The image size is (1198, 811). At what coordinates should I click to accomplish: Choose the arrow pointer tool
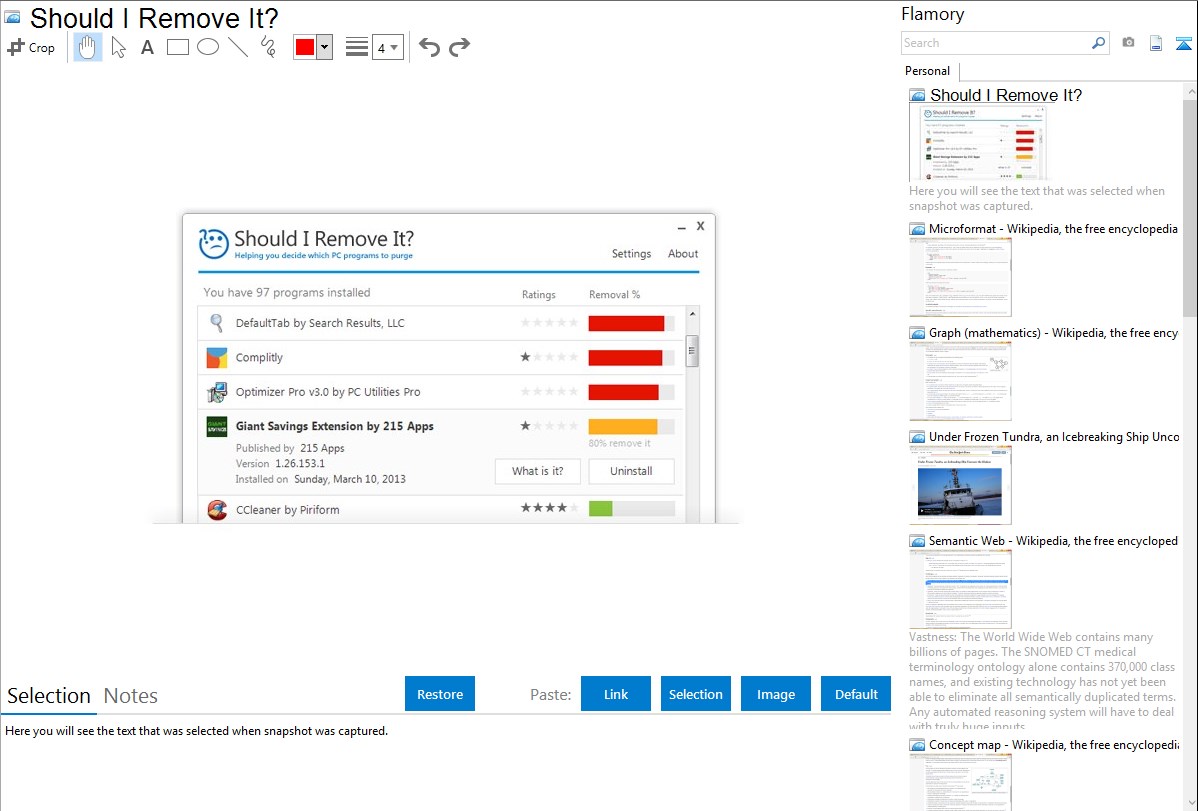click(118, 47)
